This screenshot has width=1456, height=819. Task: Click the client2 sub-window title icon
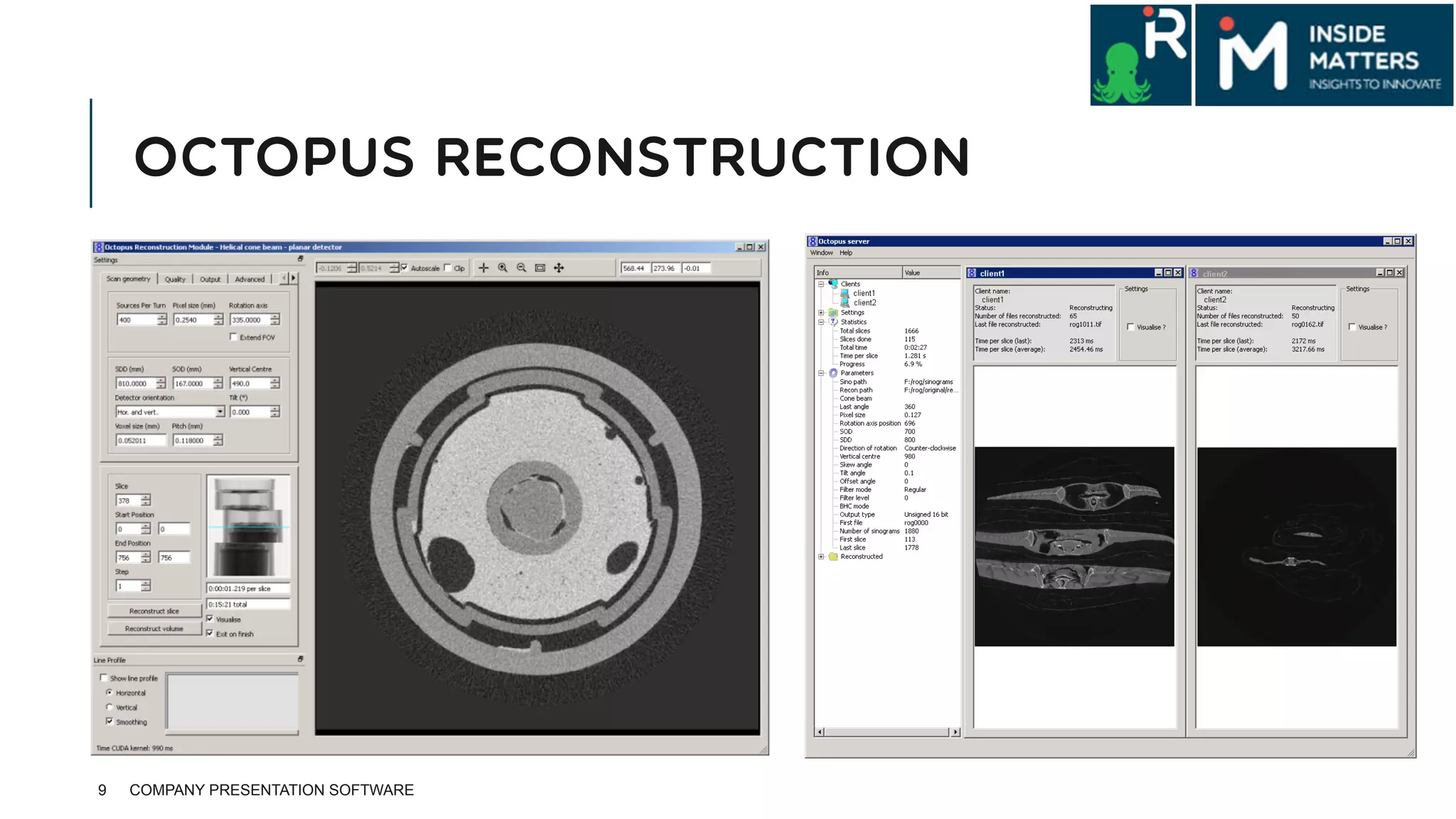click(x=1194, y=273)
